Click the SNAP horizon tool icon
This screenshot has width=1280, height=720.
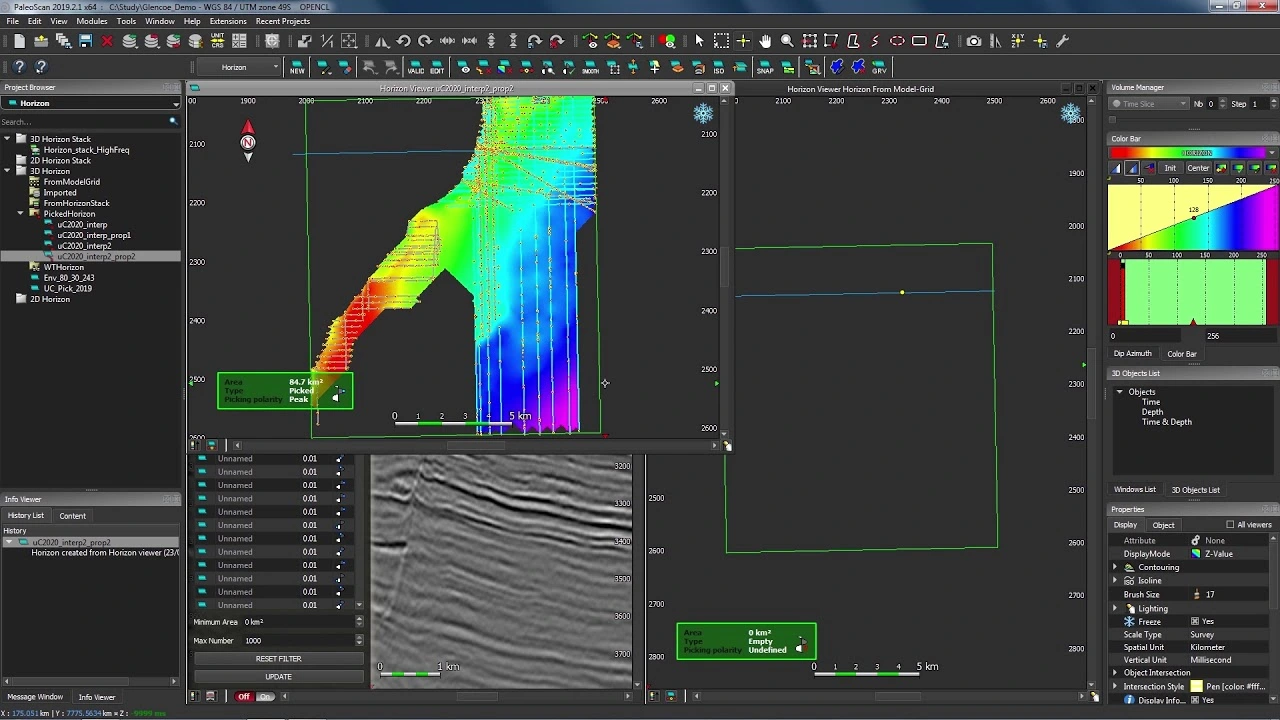[765, 68]
